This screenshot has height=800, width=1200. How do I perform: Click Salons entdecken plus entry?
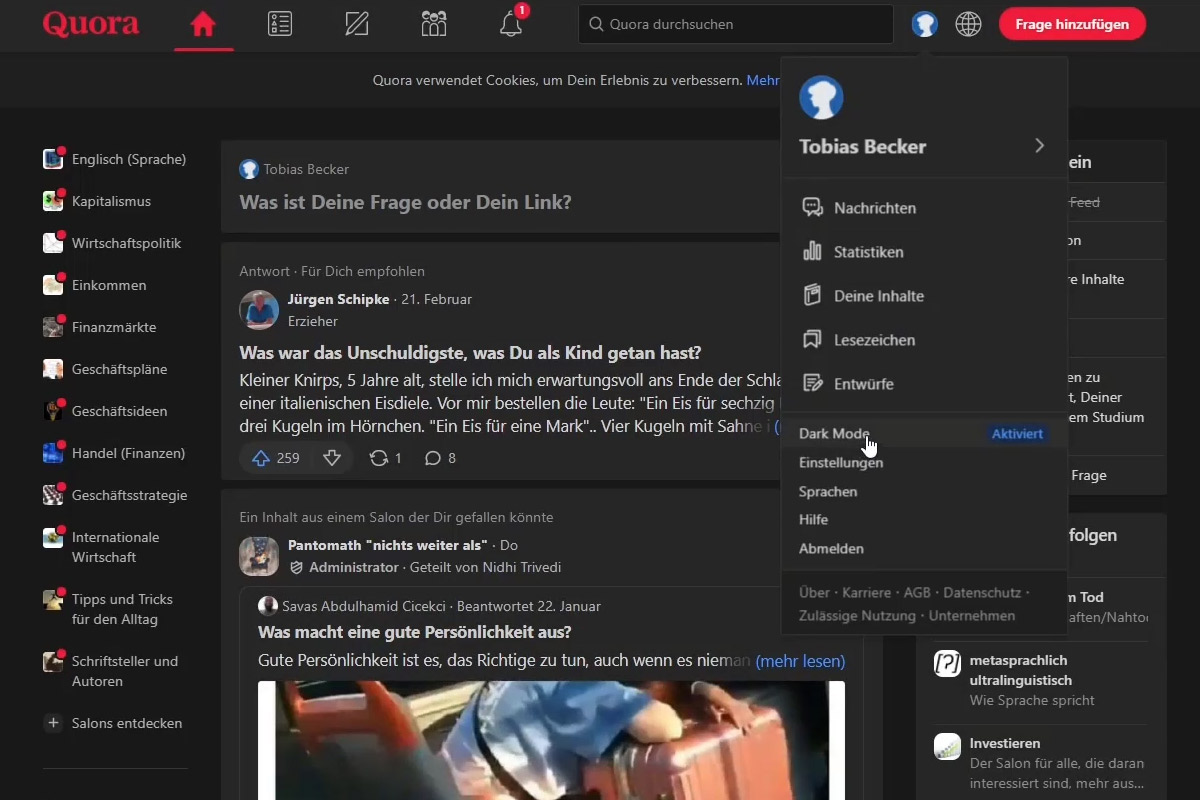pyautogui.click(x=113, y=723)
